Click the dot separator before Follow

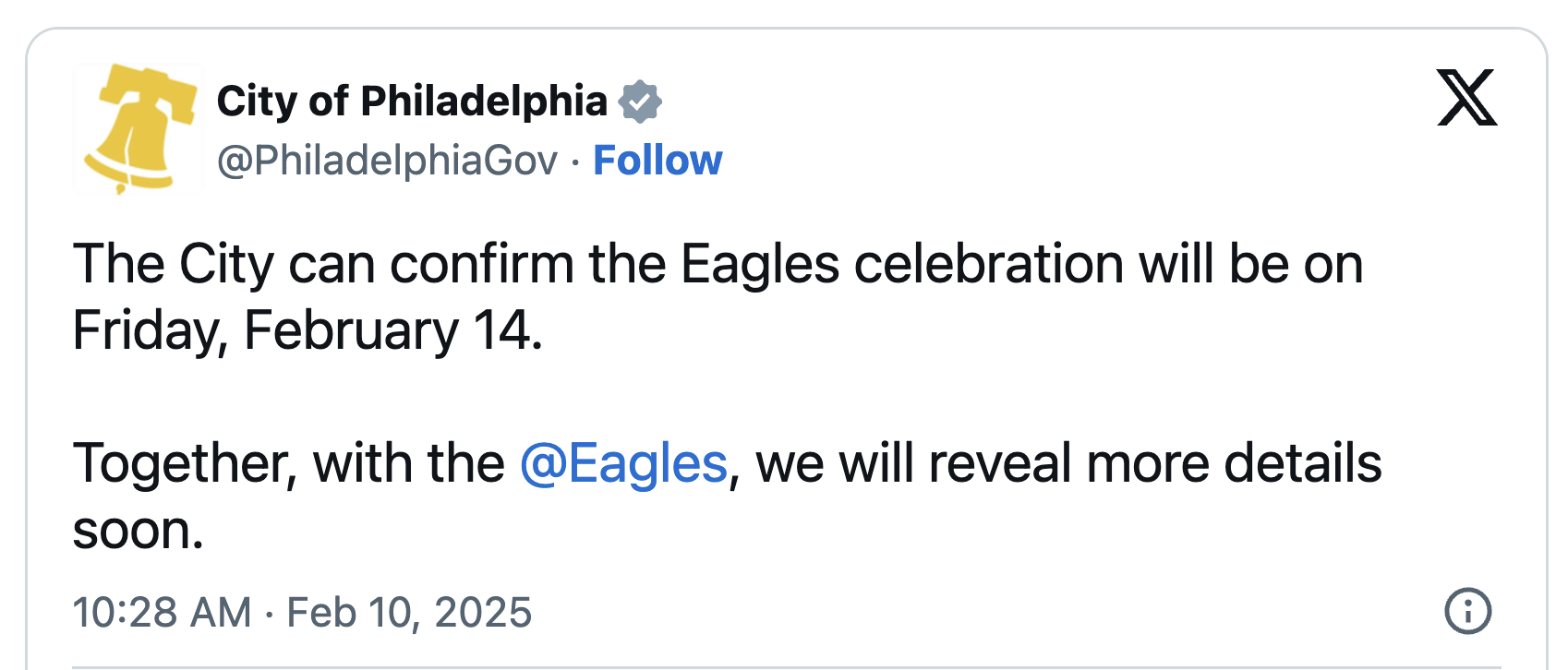tap(575, 162)
